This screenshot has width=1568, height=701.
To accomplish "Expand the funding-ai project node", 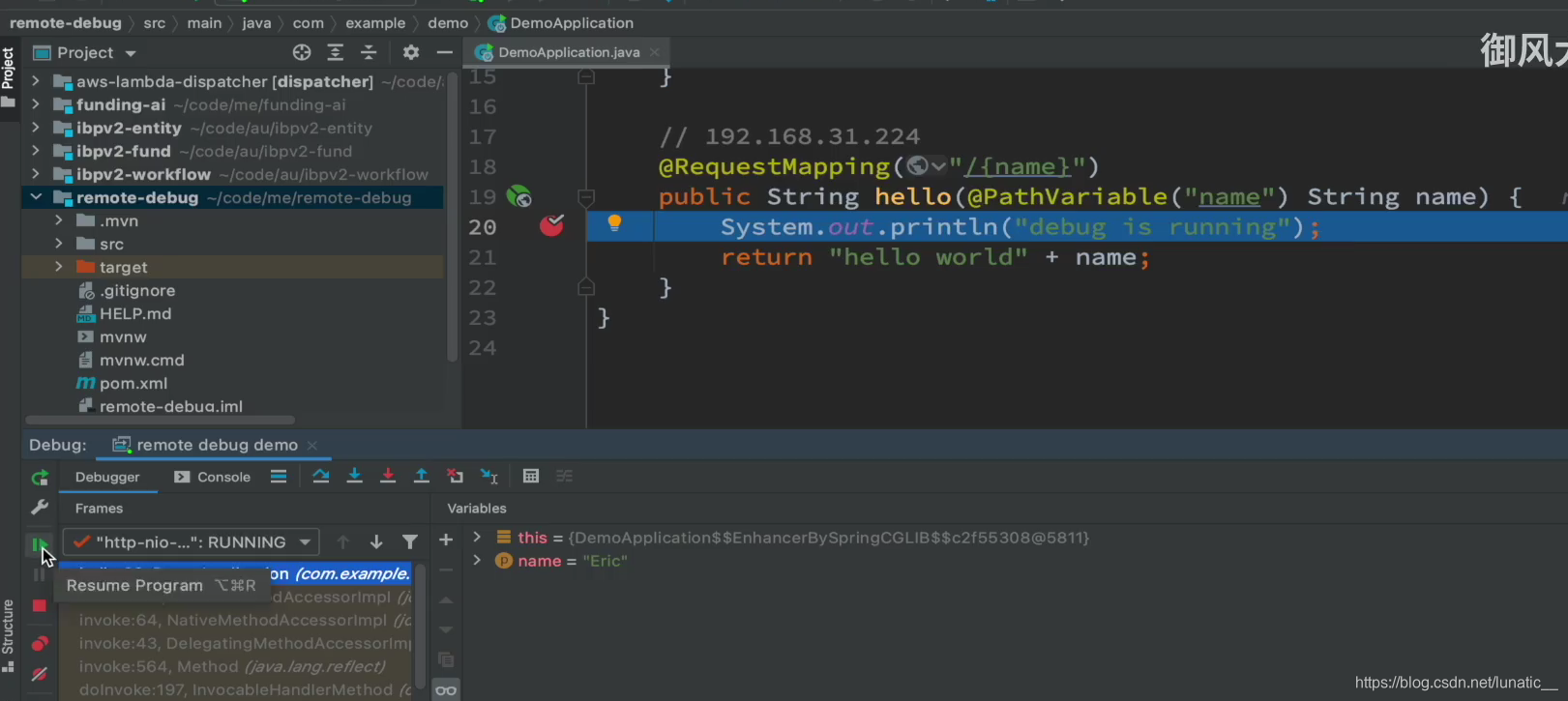I will [36, 104].
